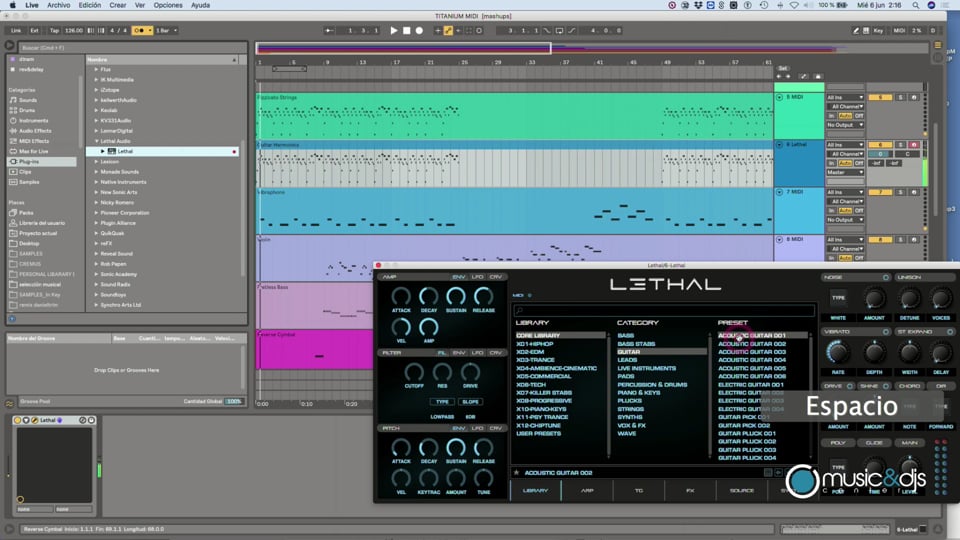The height and width of the screenshot is (540, 960).
Task: Open the quantization 1 Bar dropdown
Action: pos(167,30)
